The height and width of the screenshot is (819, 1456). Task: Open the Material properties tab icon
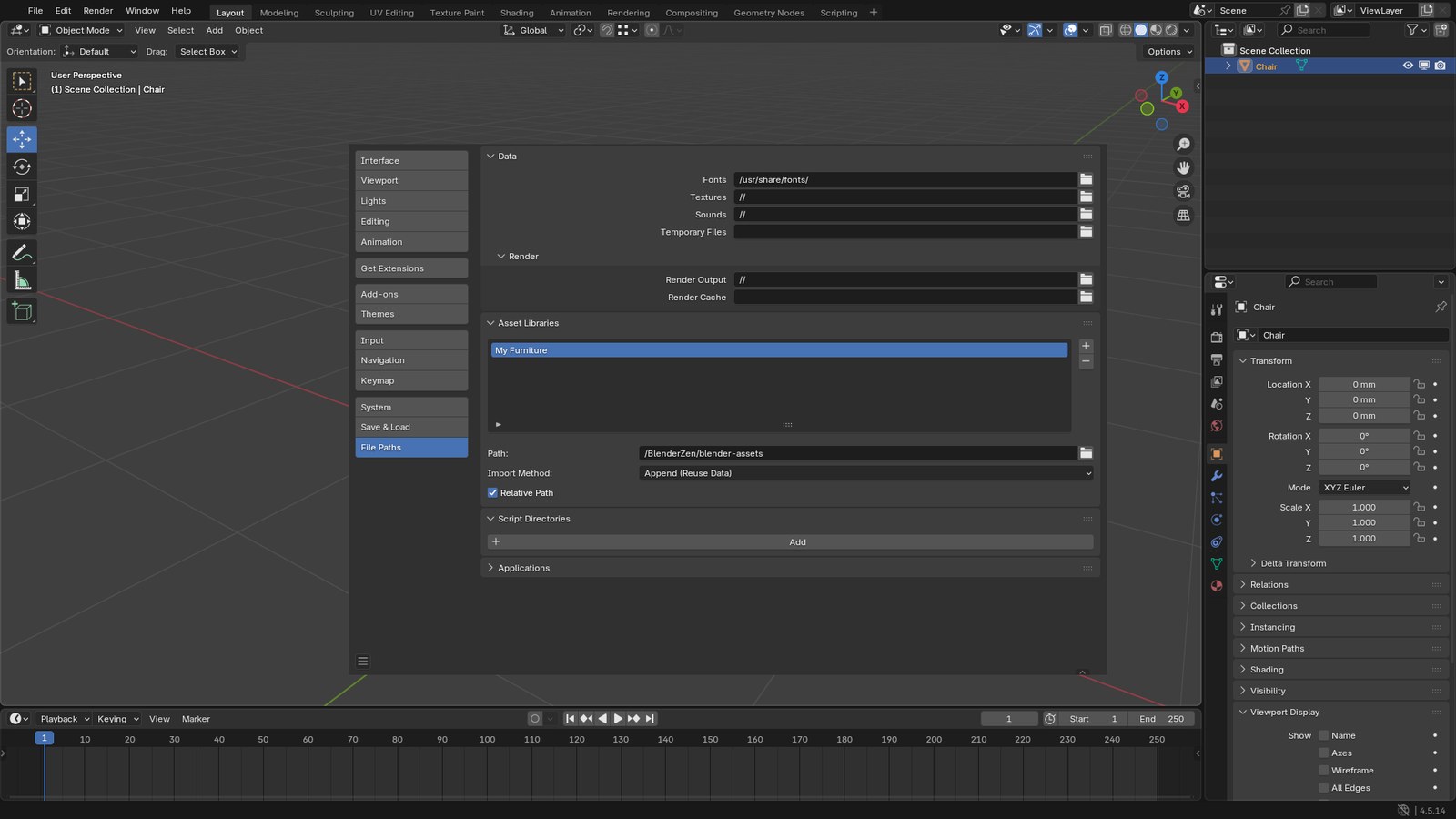[1217, 586]
